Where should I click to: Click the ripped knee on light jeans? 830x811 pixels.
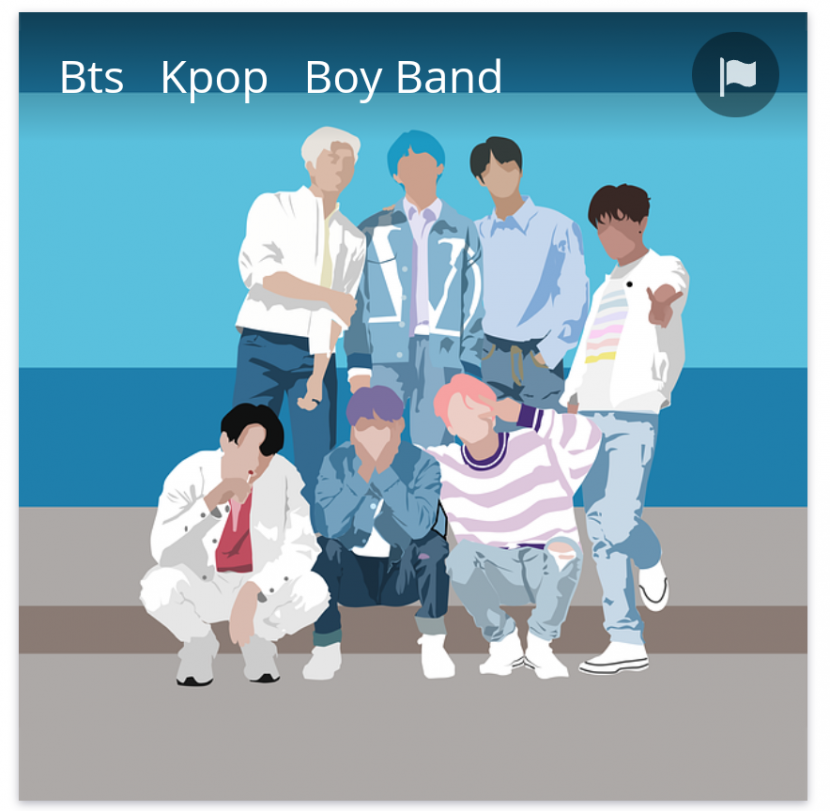click(564, 551)
